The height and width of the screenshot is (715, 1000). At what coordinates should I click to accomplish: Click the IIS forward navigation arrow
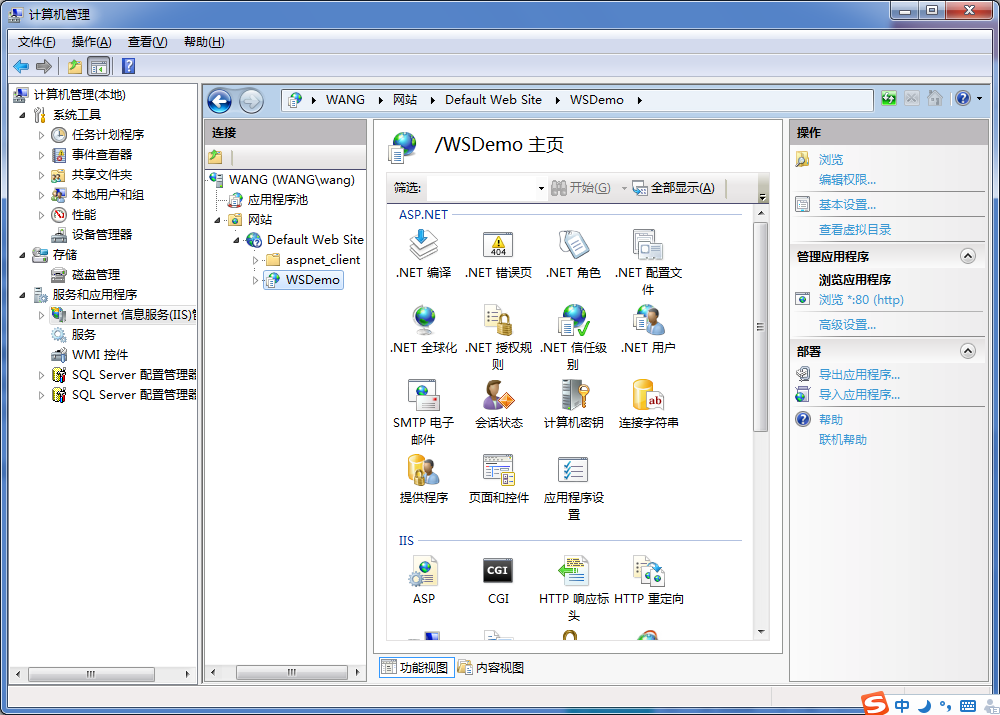pyautogui.click(x=251, y=101)
